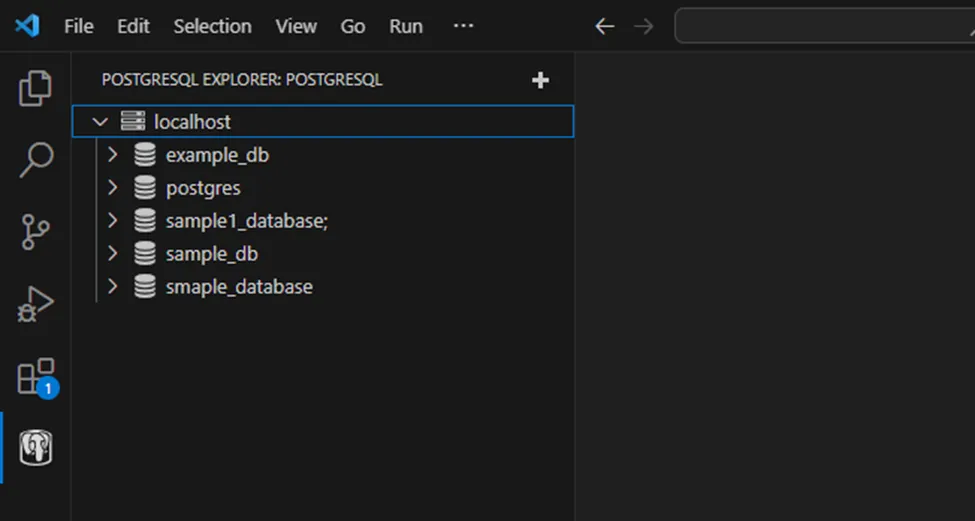Screen dimensions: 975x521
Task: Select the smaple_database tree item
Action: pos(239,287)
